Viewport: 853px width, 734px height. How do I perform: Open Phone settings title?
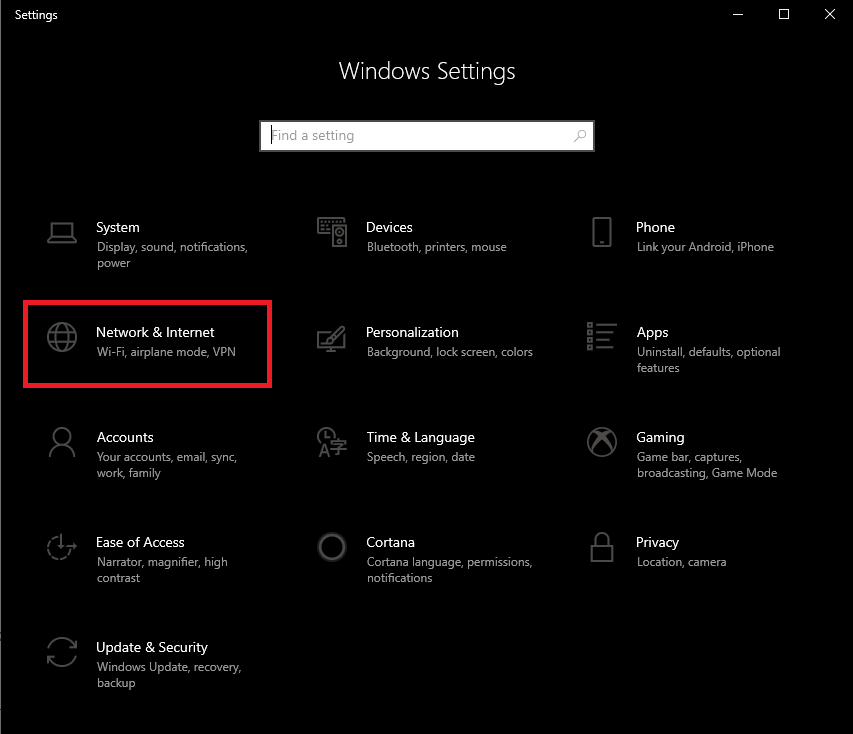[655, 227]
